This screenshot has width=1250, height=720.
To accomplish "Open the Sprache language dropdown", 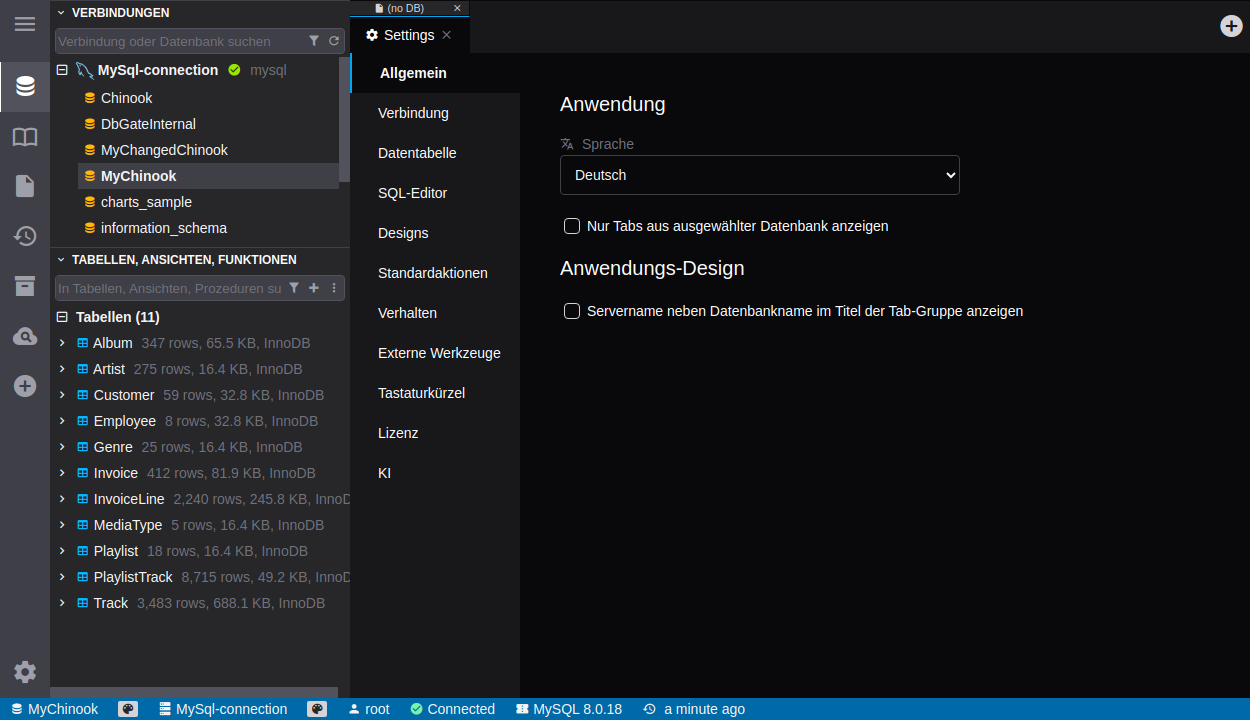I will point(759,175).
